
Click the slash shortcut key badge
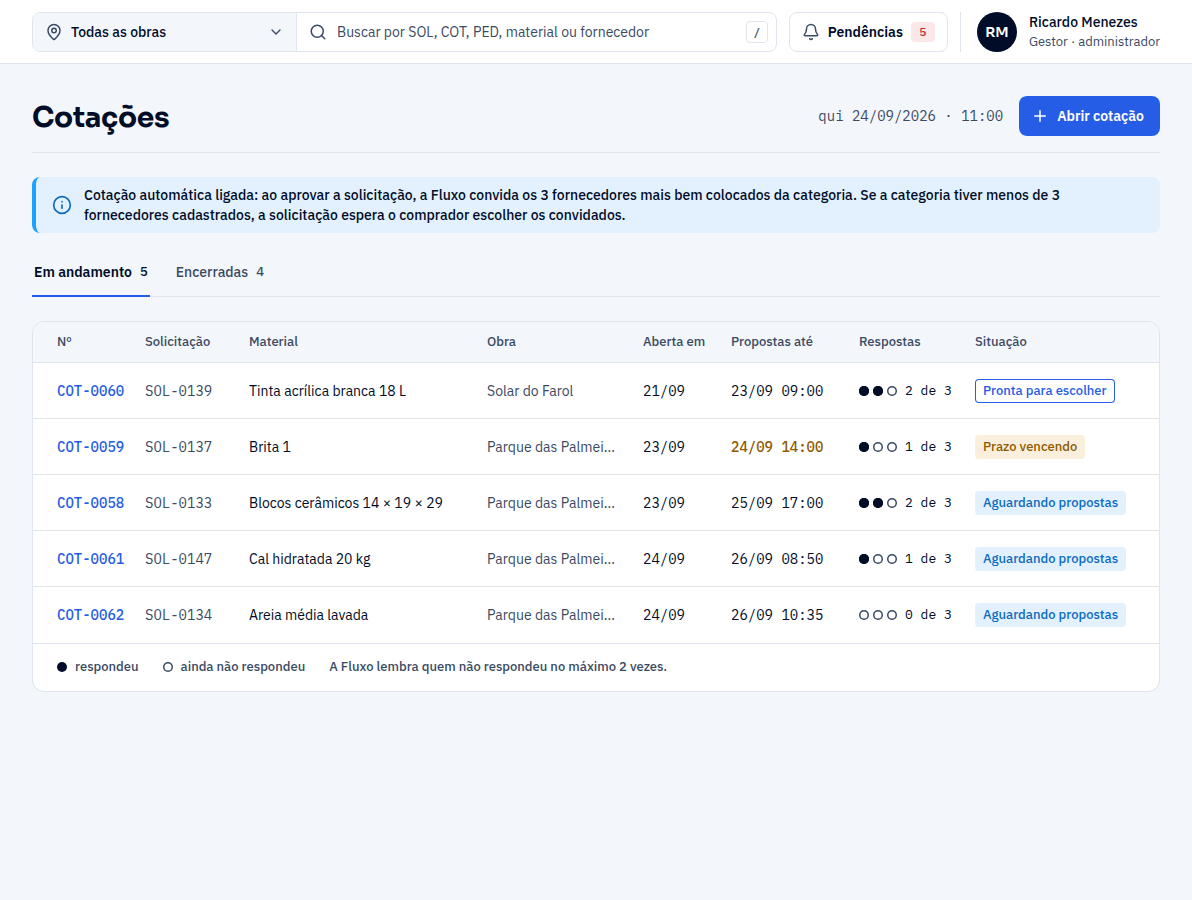coord(756,33)
